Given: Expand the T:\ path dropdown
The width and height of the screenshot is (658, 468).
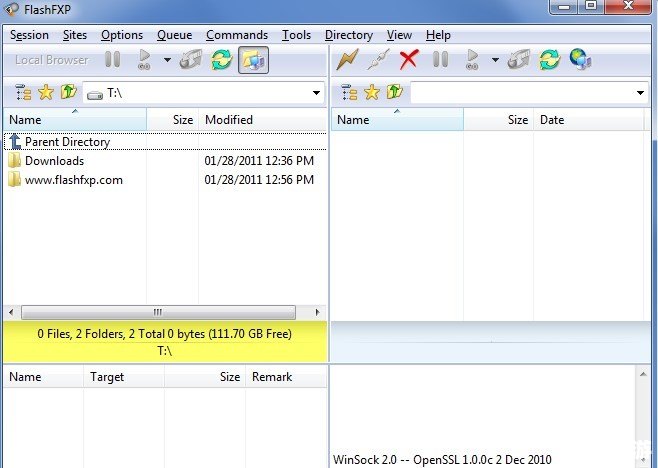Looking at the screenshot, I should pos(316,93).
